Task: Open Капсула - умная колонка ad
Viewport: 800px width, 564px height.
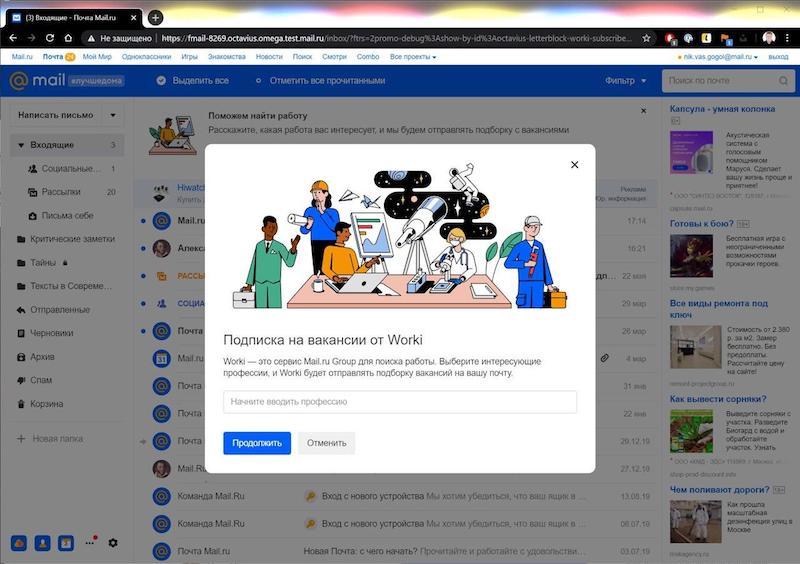Action: click(x=722, y=109)
